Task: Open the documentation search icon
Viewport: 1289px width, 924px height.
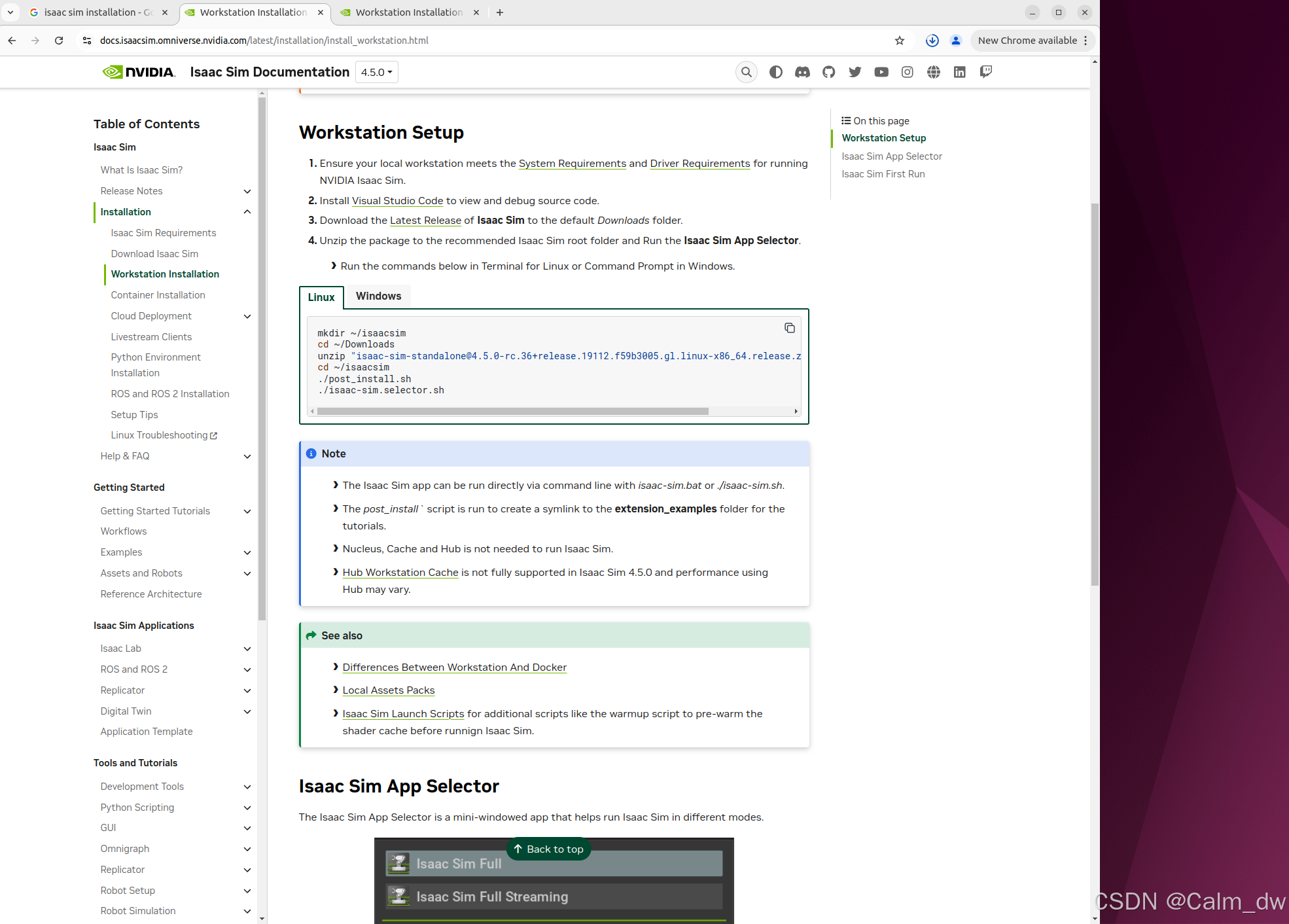Action: tap(746, 72)
